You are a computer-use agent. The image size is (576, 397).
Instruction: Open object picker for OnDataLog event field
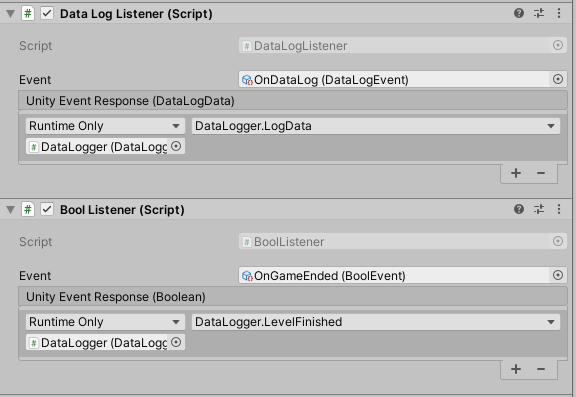click(x=558, y=79)
